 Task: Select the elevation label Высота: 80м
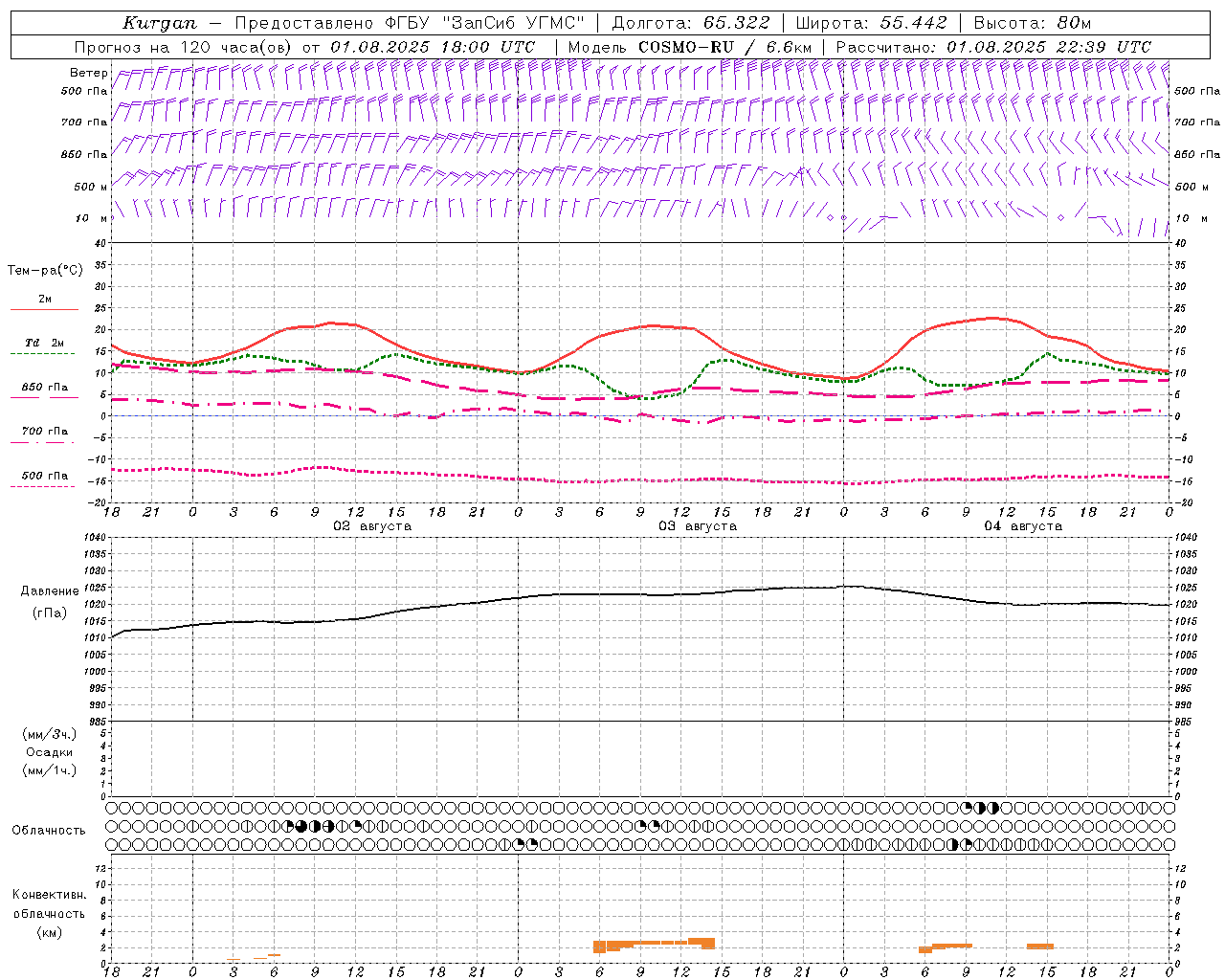(1032, 23)
